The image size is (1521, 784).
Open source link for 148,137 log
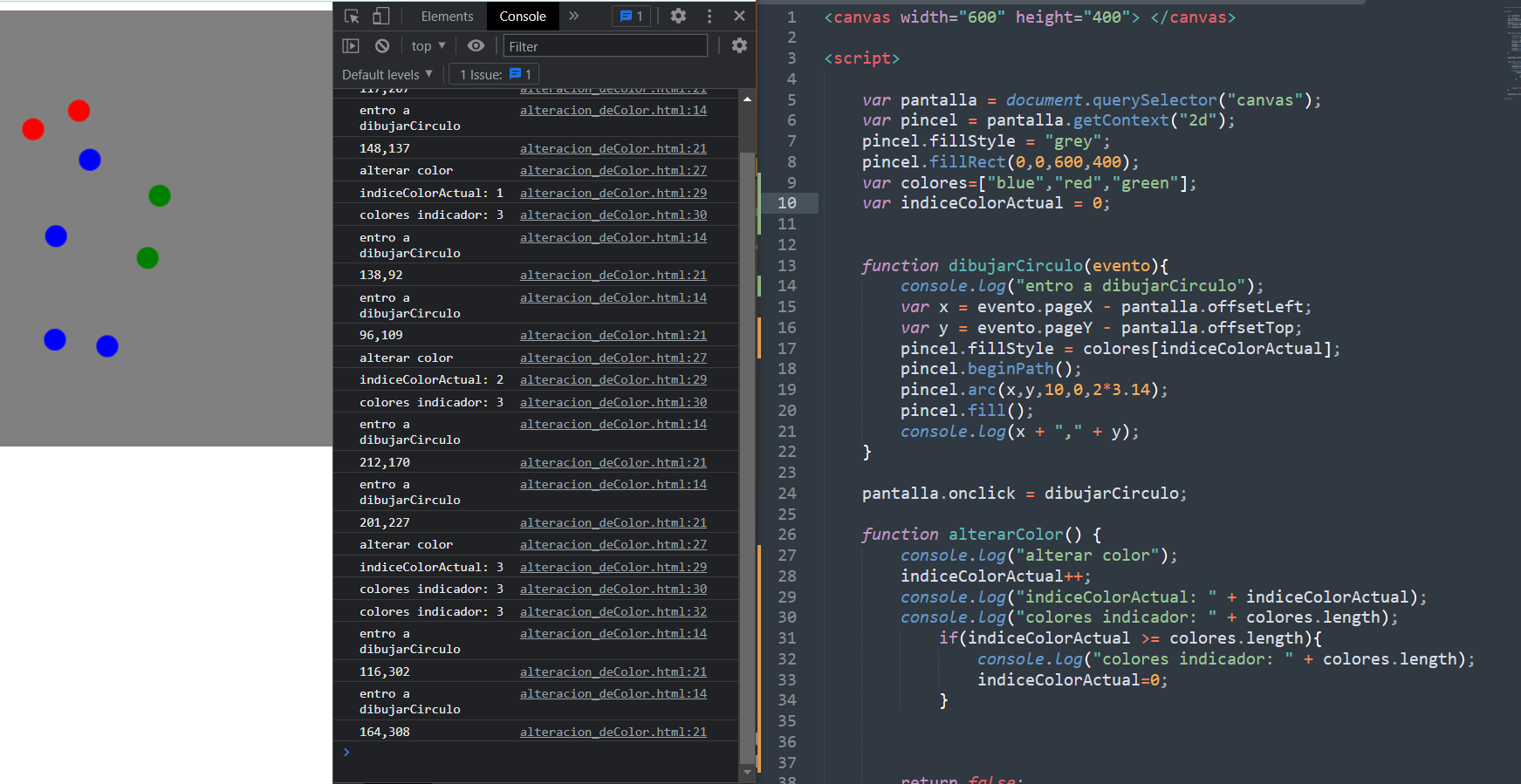coord(613,148)
